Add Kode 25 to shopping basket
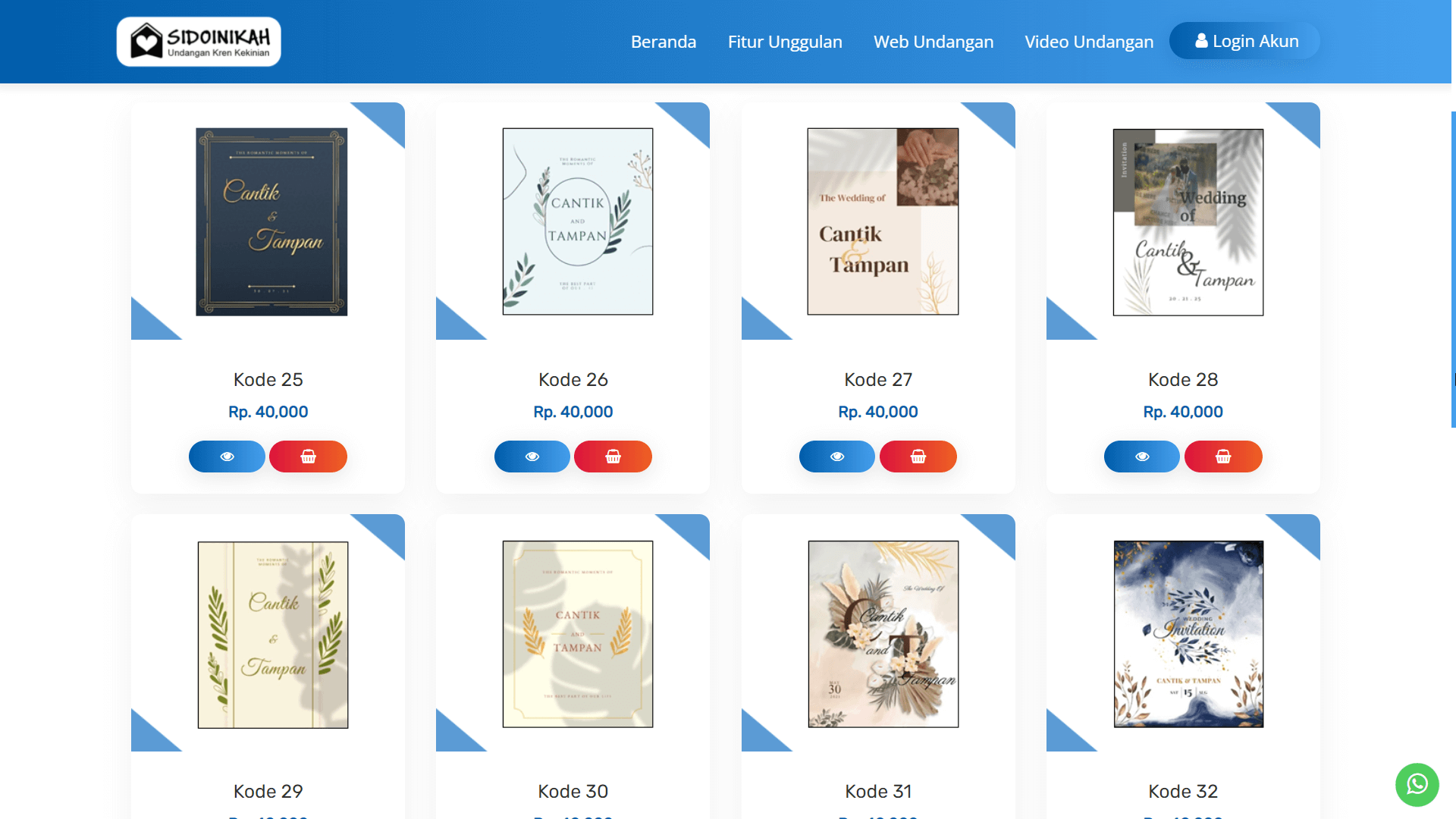Image resolution: width=1456 pixels, height=819 pixels. coord(308,457)
